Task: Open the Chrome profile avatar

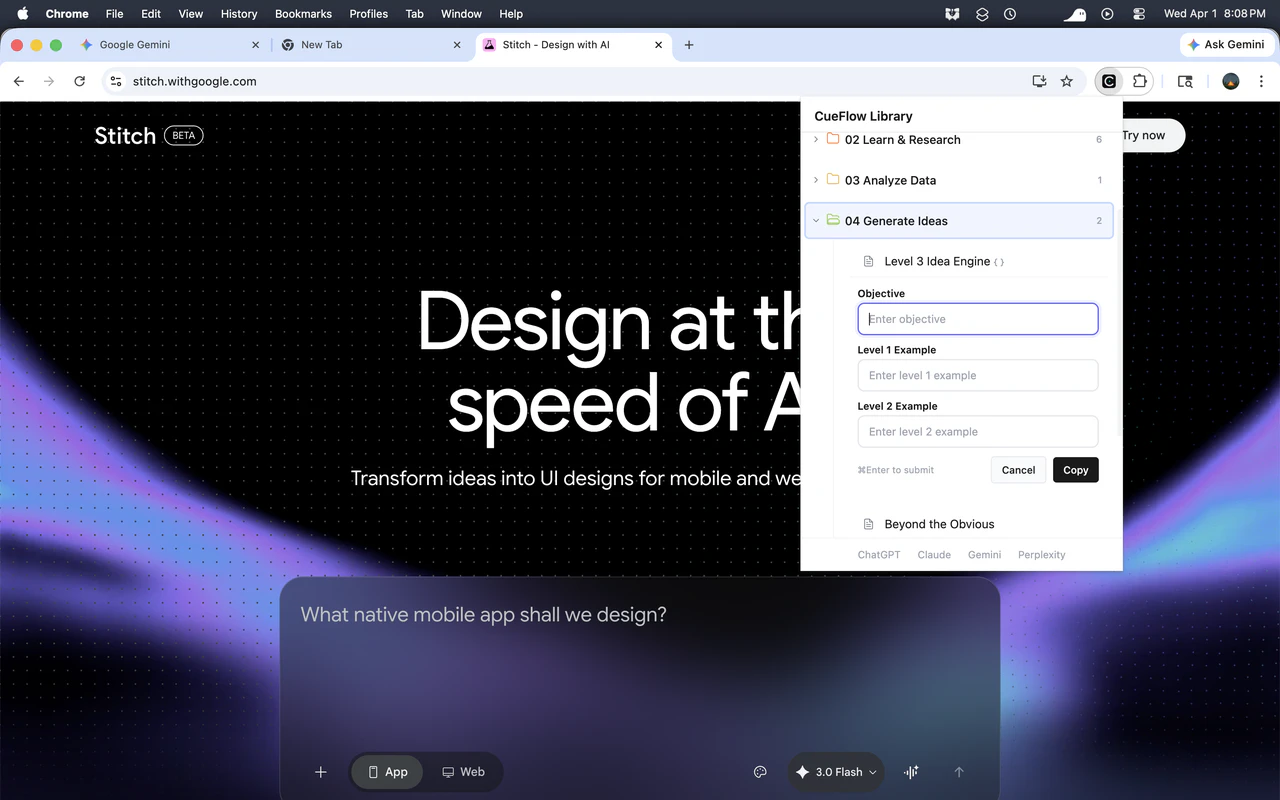Action: click(1231, 81)
